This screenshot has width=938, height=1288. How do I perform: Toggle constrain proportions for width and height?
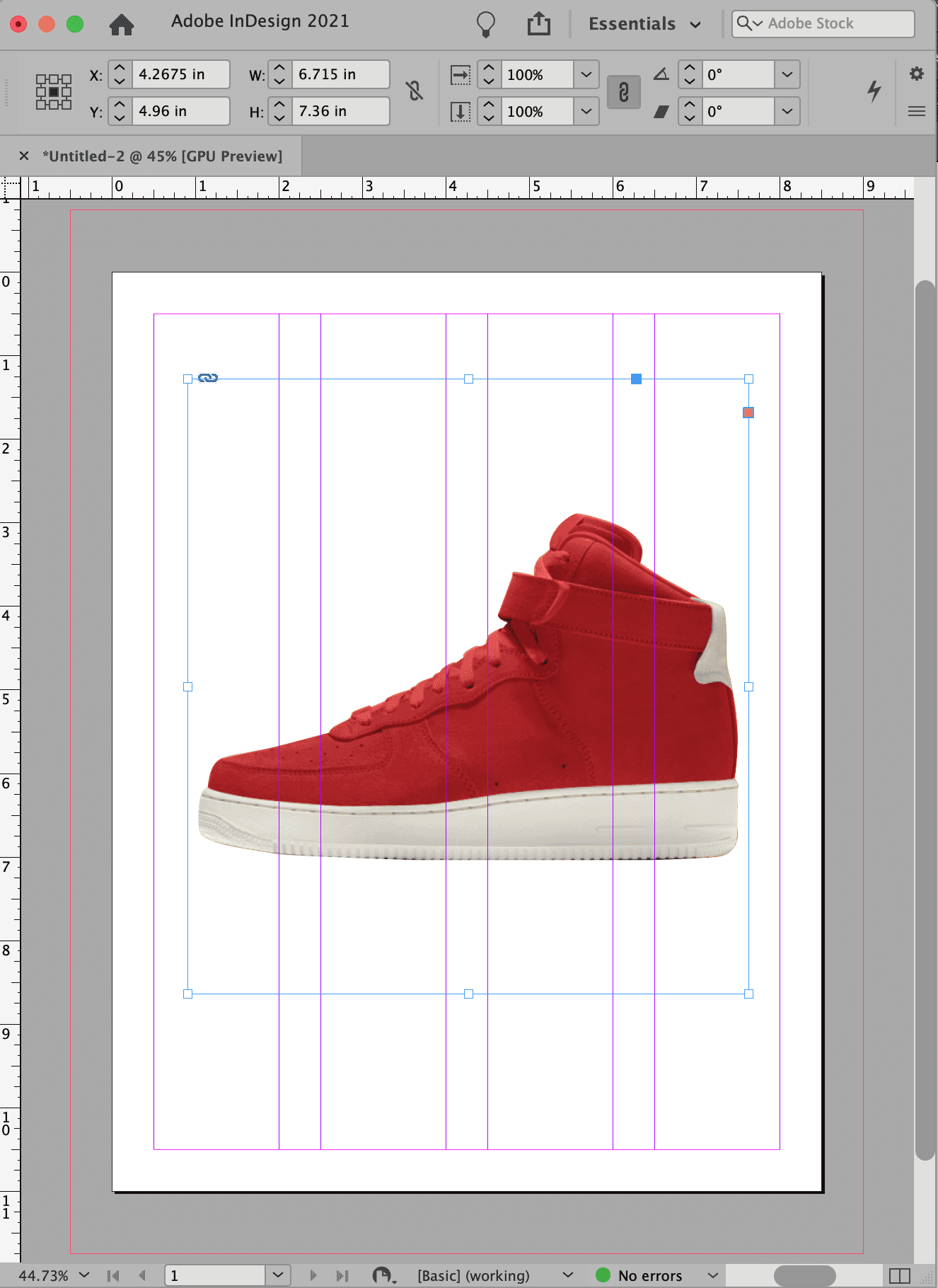415,91
